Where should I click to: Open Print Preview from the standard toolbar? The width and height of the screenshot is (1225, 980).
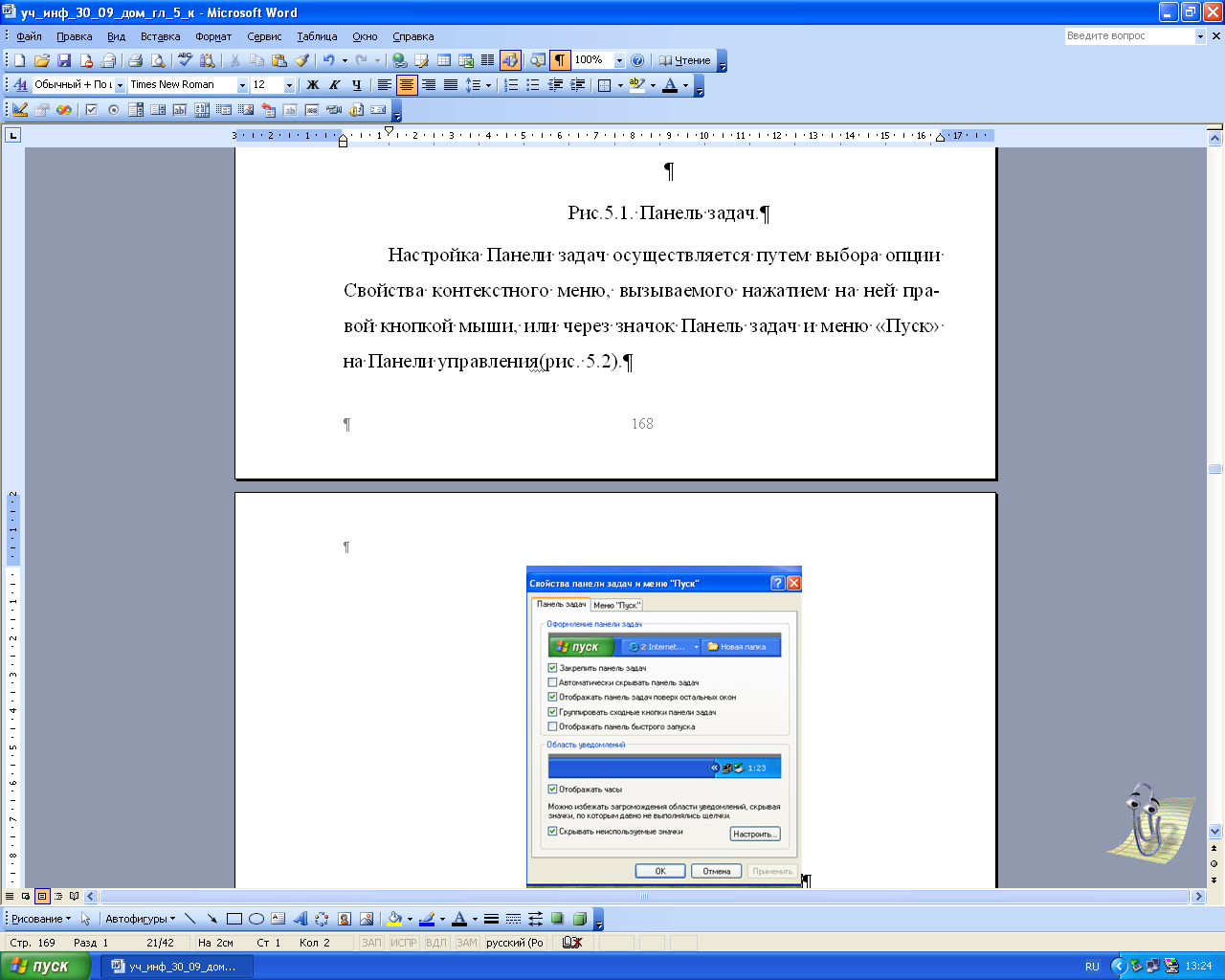[158, 60]
